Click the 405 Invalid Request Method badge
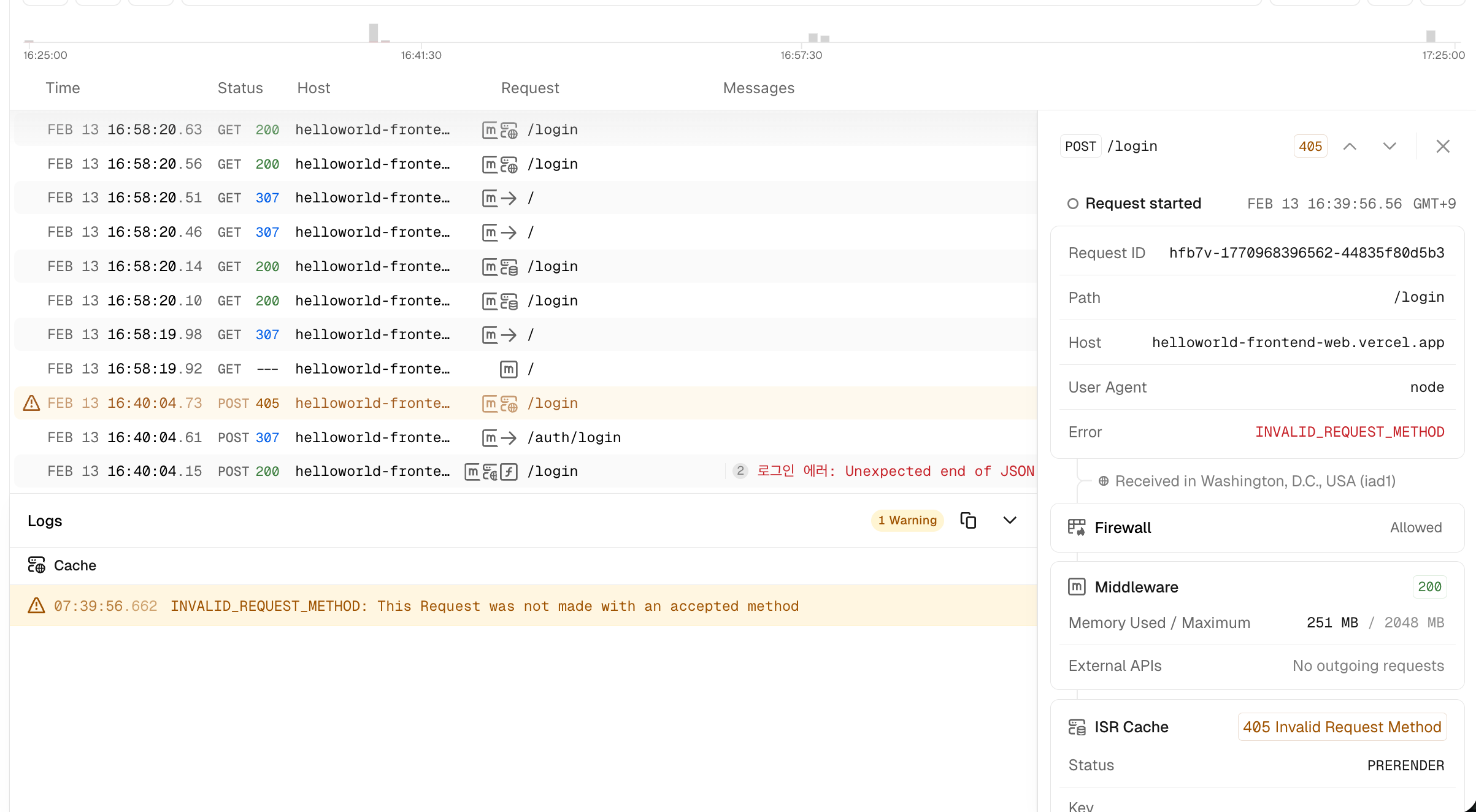1476x812 pixels. tap(1342, 727)
